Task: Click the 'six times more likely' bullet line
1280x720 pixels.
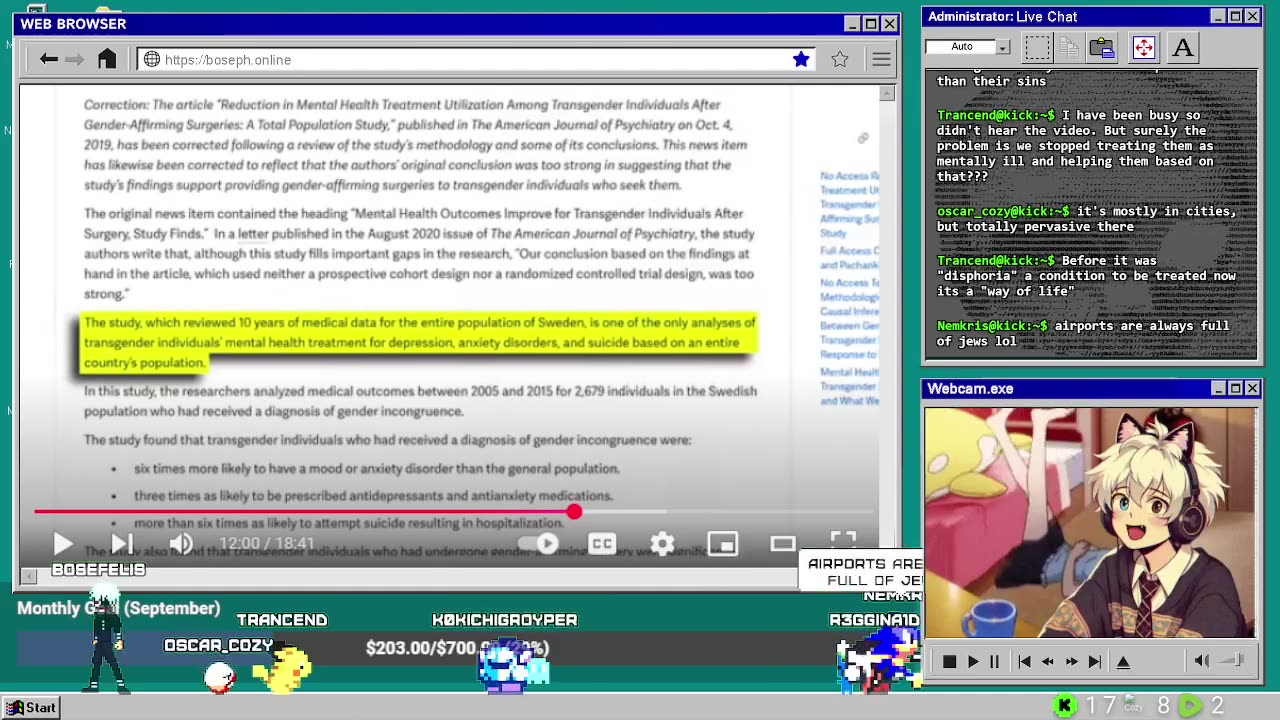Action: (376, 468)
